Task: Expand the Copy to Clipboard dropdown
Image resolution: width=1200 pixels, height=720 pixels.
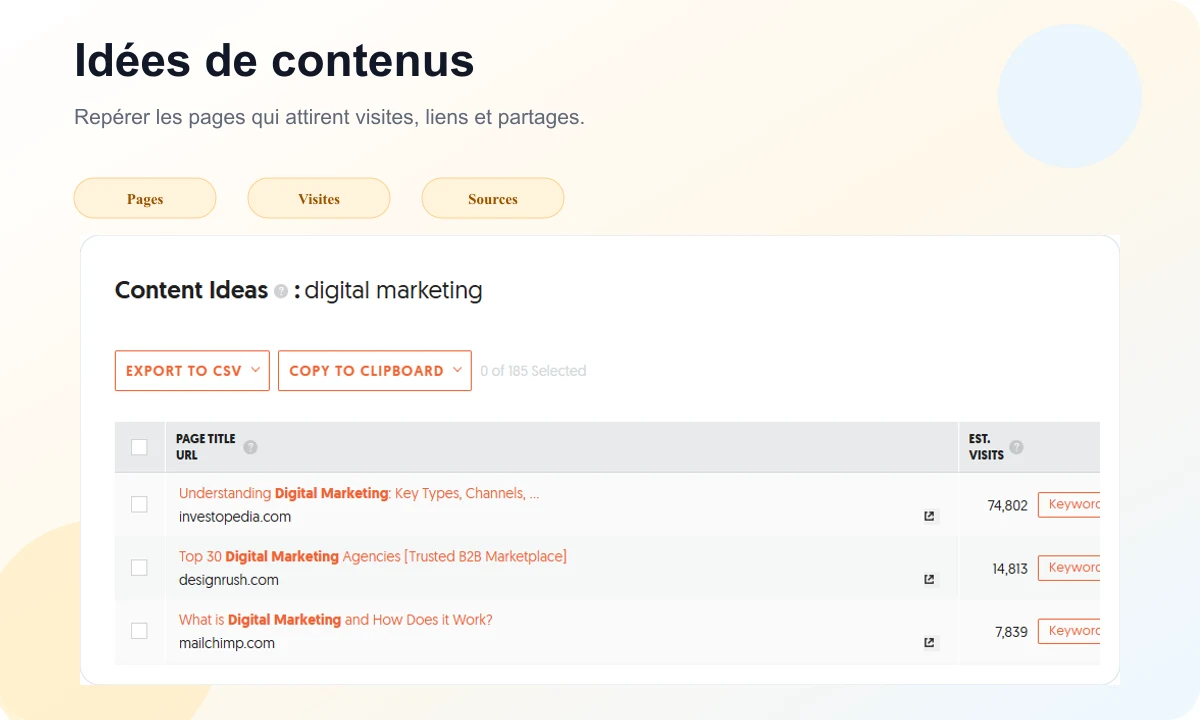Action: [x=375, y=370]
